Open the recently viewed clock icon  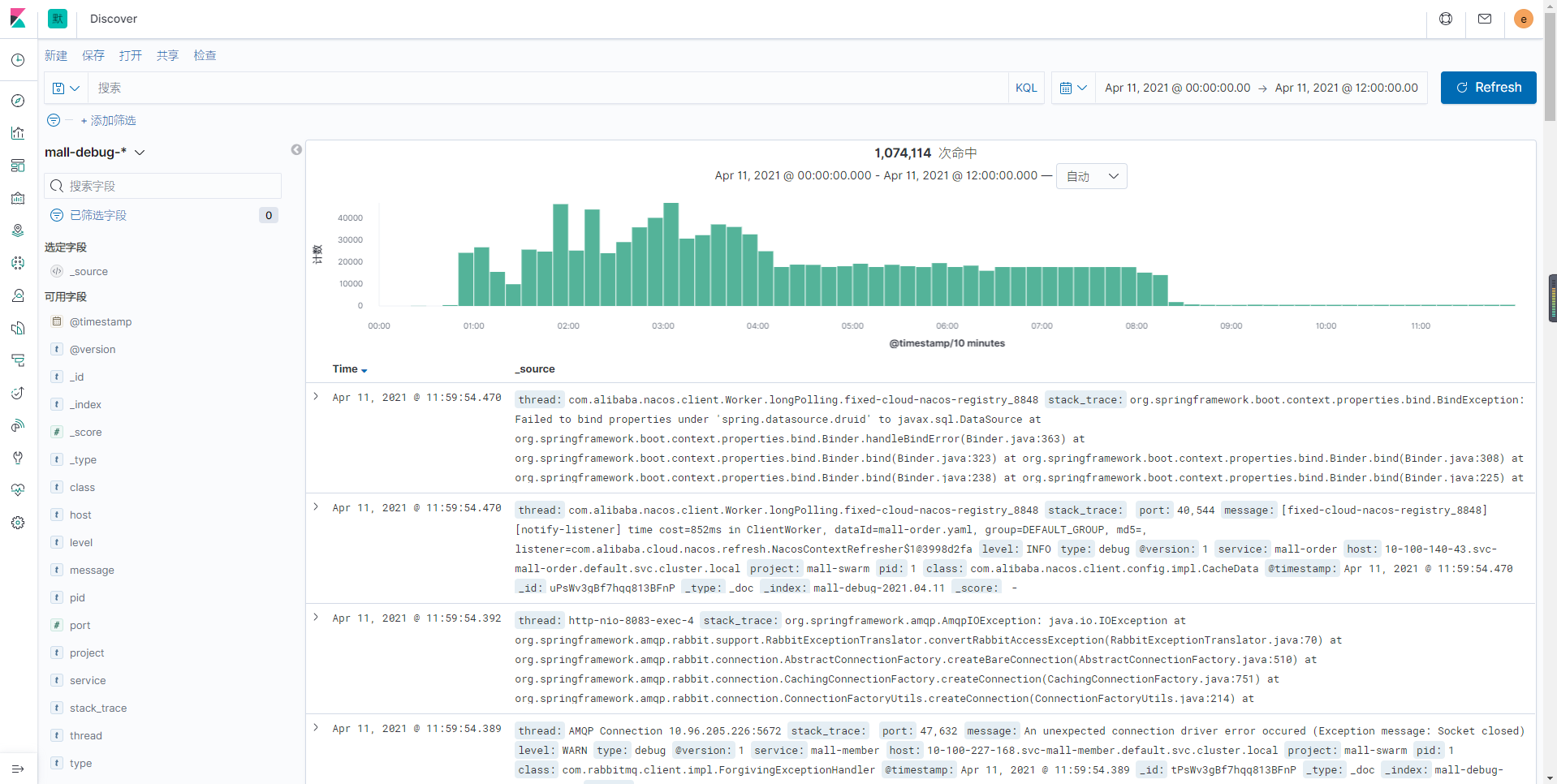[18, 60]
